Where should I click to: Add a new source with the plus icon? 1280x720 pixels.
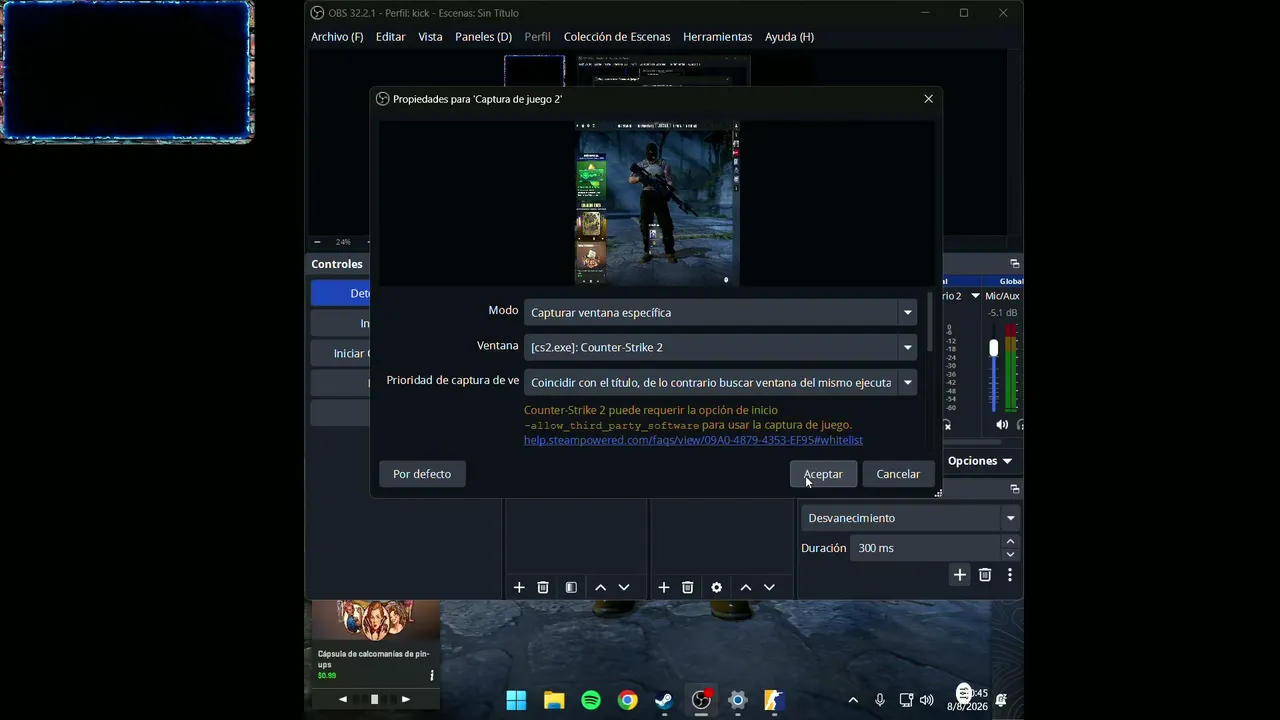pyautogui.click(x=663, y=587)
